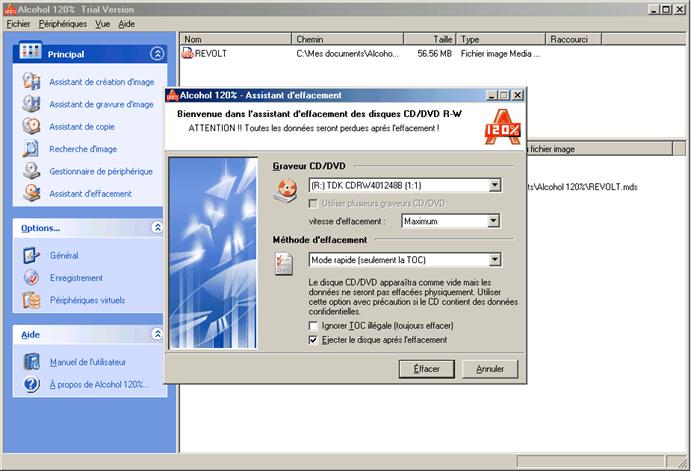Click the Alcohol 120% logo in dialog
691x471 pixels.
coord(502,127)
